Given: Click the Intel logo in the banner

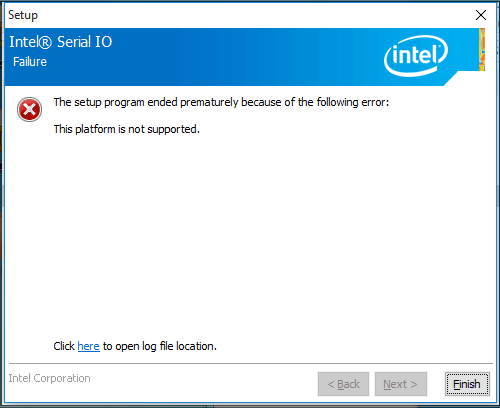Looking at the screenshot, I should 416,56.
